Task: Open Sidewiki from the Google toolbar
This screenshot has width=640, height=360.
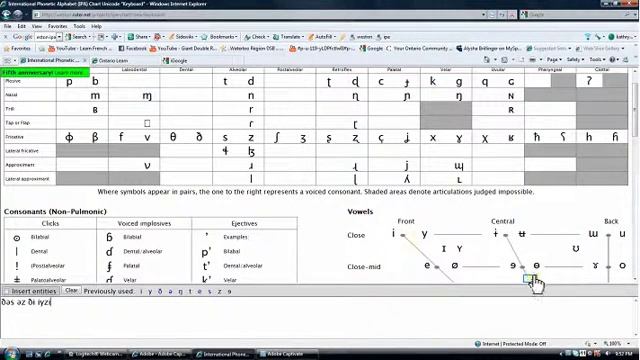Action: (x=183, y=37)
